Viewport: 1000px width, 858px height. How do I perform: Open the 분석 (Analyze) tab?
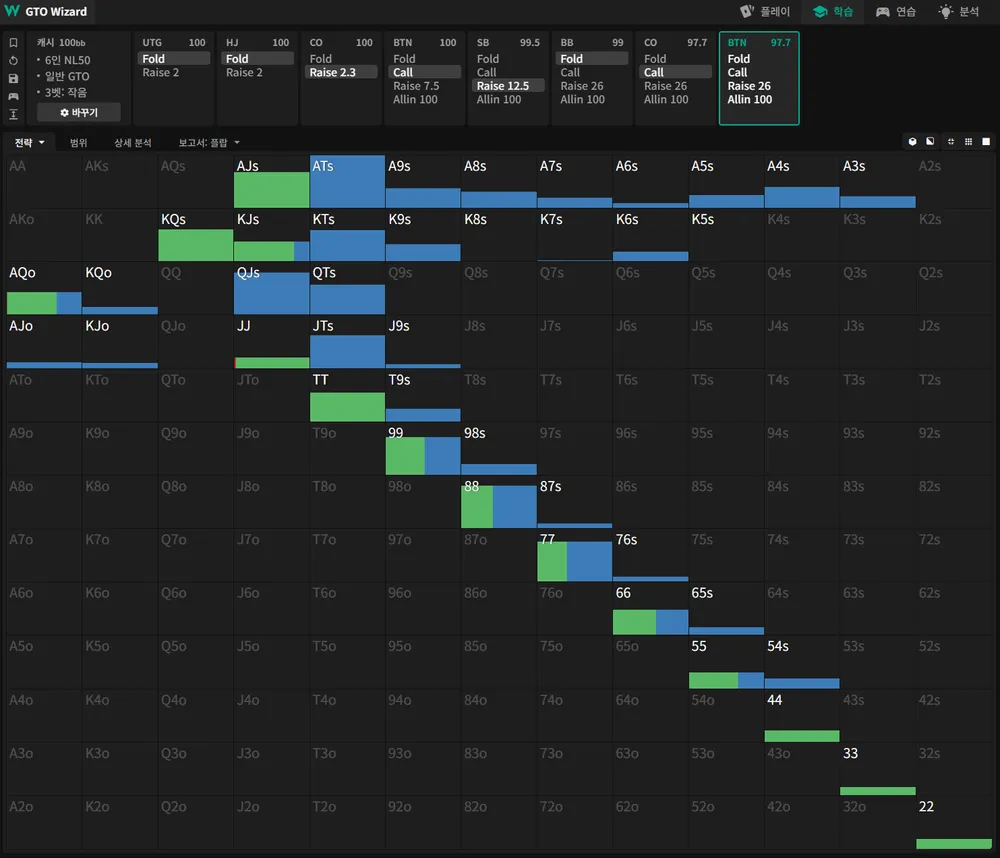[959, 11]
